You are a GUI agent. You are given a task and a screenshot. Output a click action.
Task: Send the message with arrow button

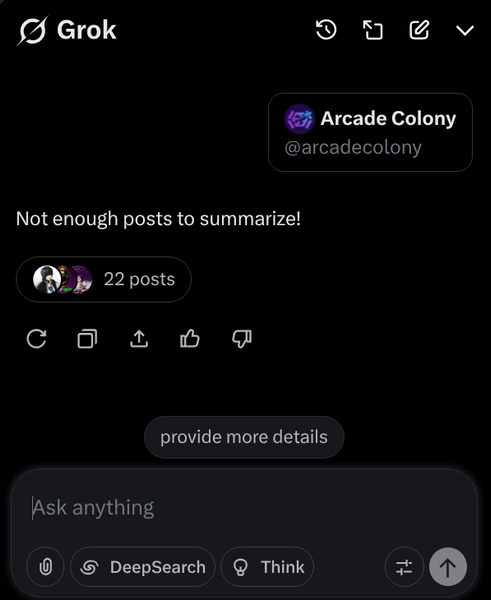(448, 567)
